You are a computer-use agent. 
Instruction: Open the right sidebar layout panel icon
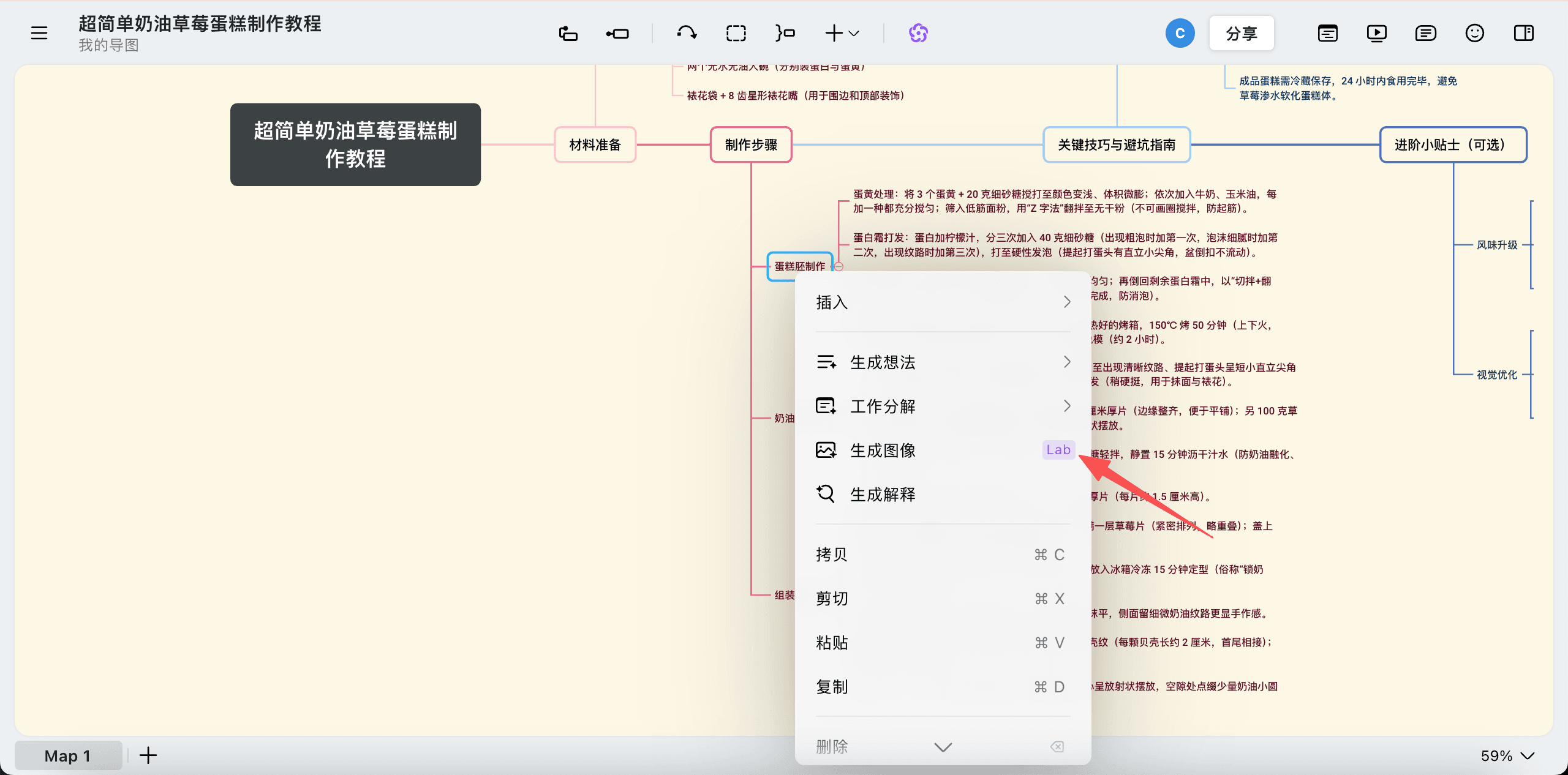pos(1523,33)
